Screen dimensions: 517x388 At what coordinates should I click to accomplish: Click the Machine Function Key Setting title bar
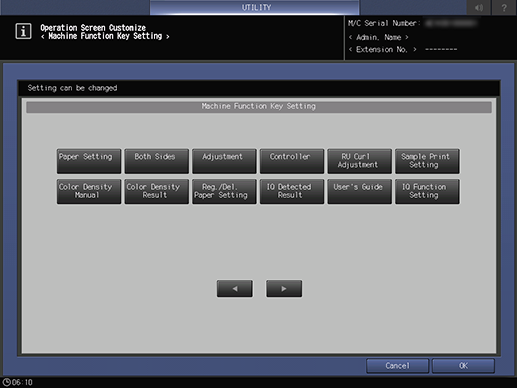pos(259,107)
